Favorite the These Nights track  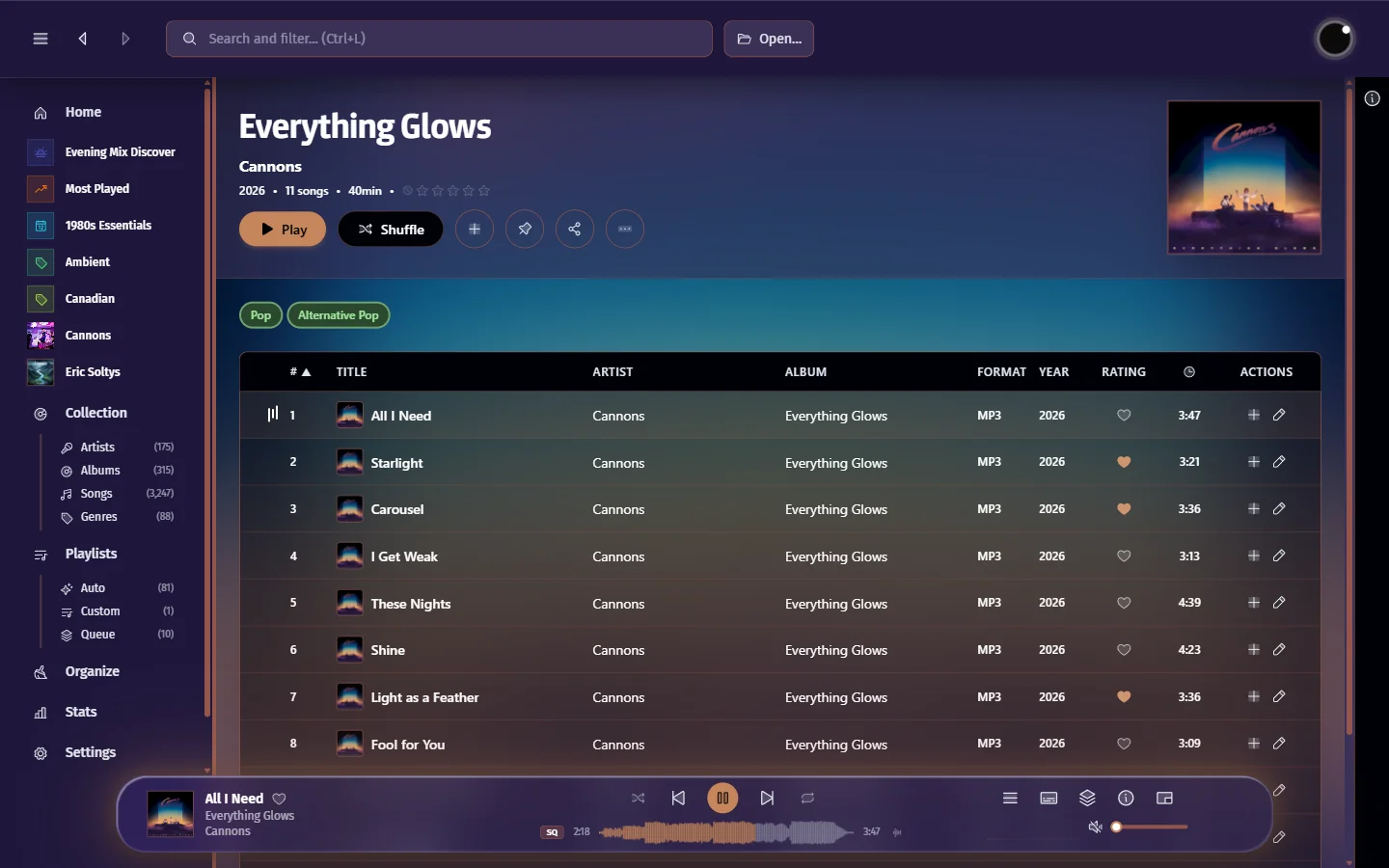click(1124, 603)
